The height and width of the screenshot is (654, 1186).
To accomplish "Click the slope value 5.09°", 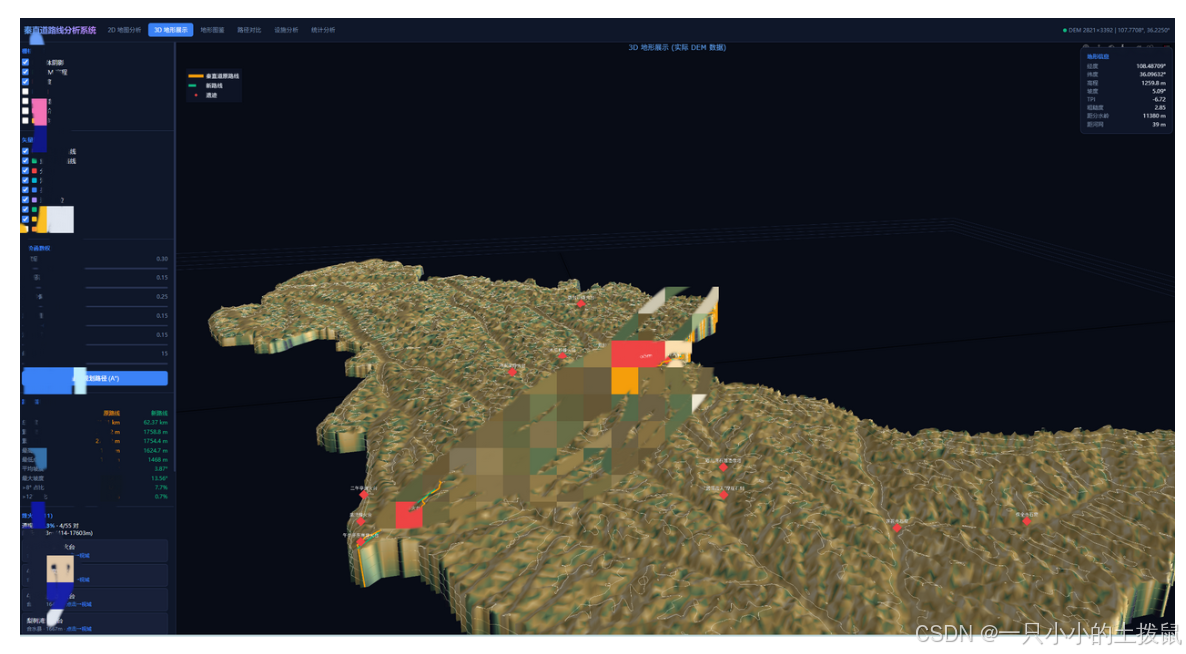I will pos(1159,91).
